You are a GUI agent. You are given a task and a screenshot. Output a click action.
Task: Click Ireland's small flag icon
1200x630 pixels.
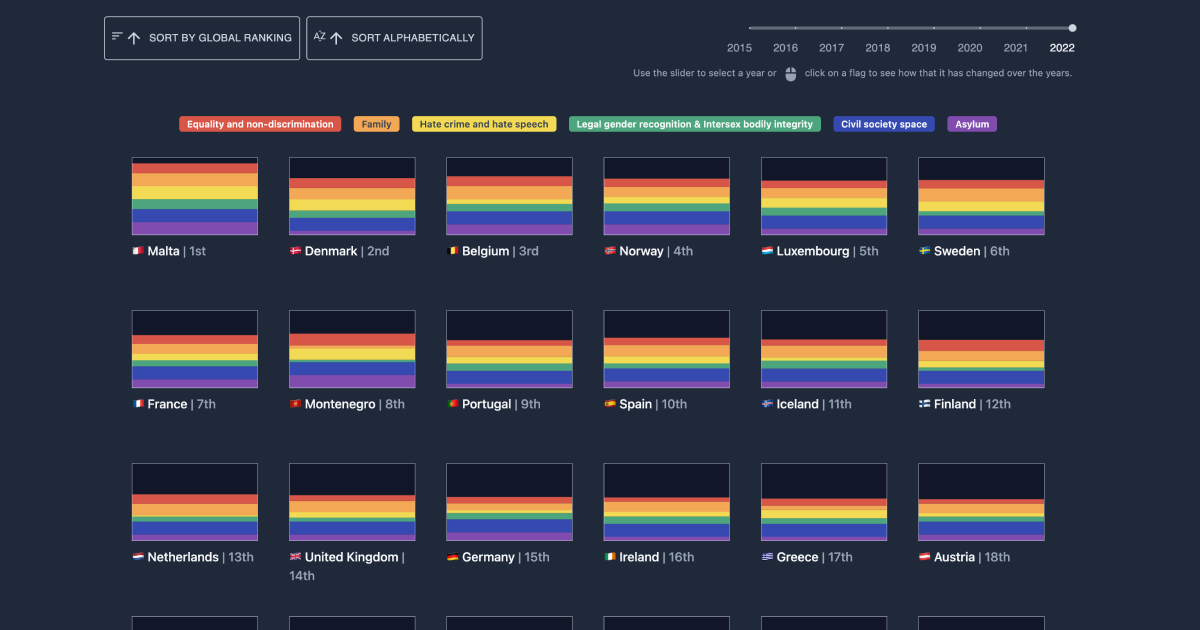point(610,557)
